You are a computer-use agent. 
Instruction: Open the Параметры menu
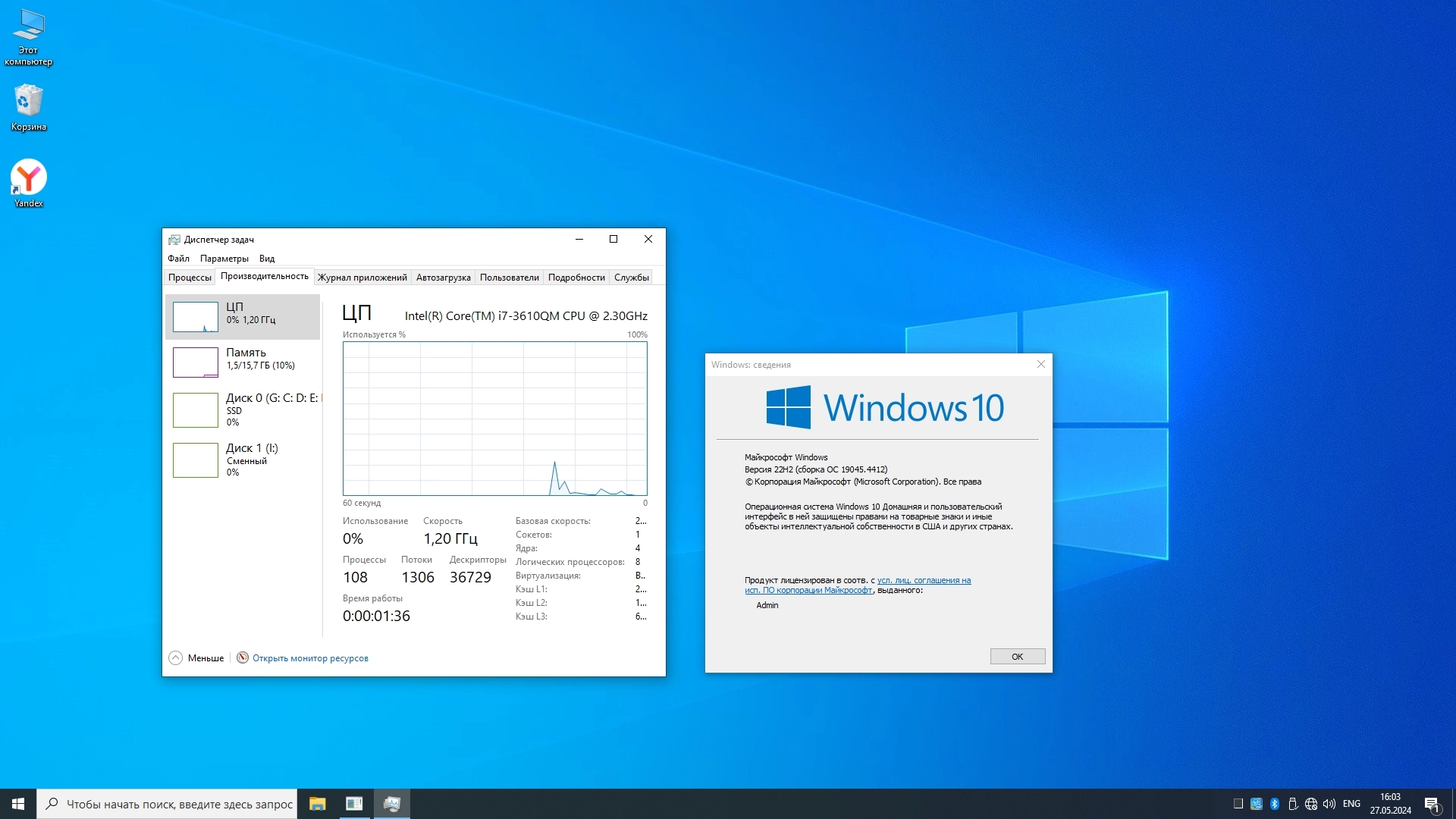click(224, 259)
